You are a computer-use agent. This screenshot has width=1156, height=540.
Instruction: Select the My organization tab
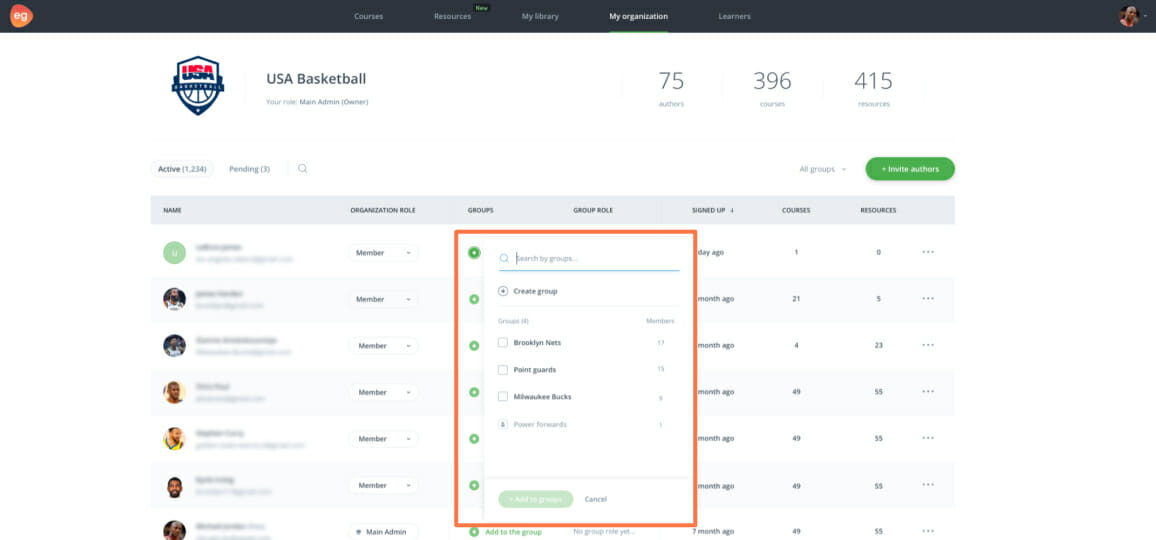coord(638,16)
